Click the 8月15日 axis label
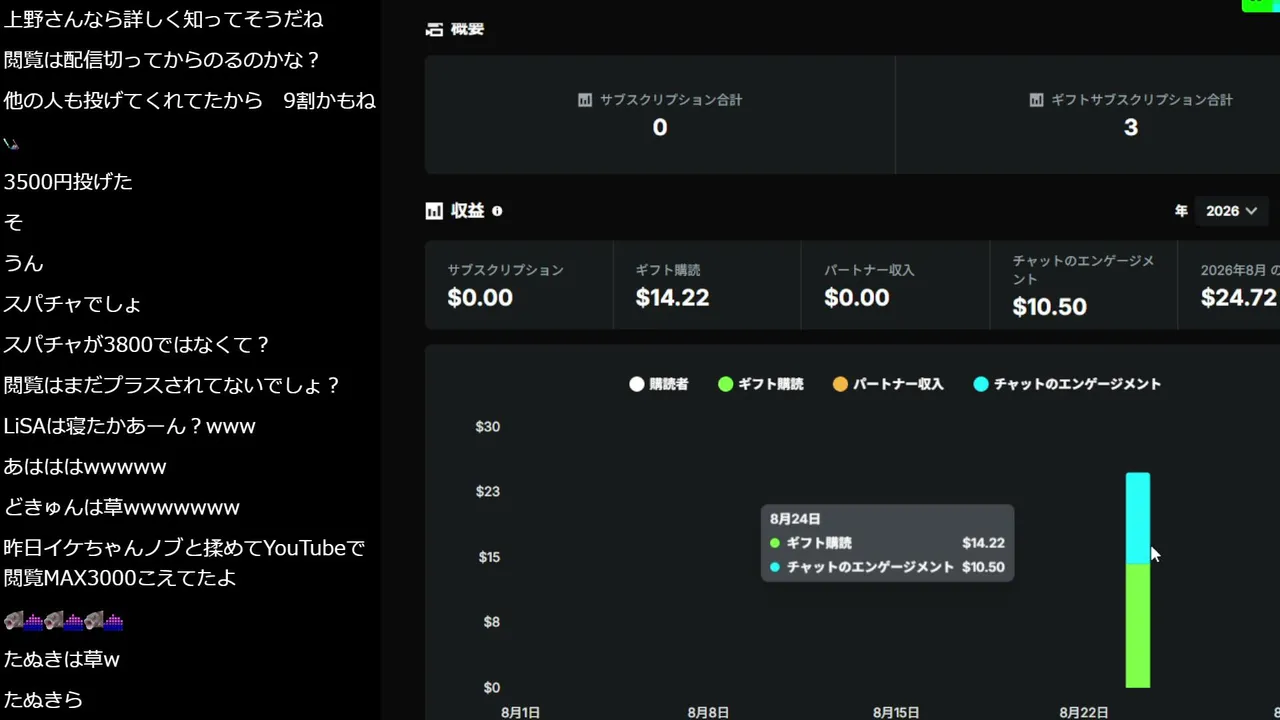 pos(896,712)
